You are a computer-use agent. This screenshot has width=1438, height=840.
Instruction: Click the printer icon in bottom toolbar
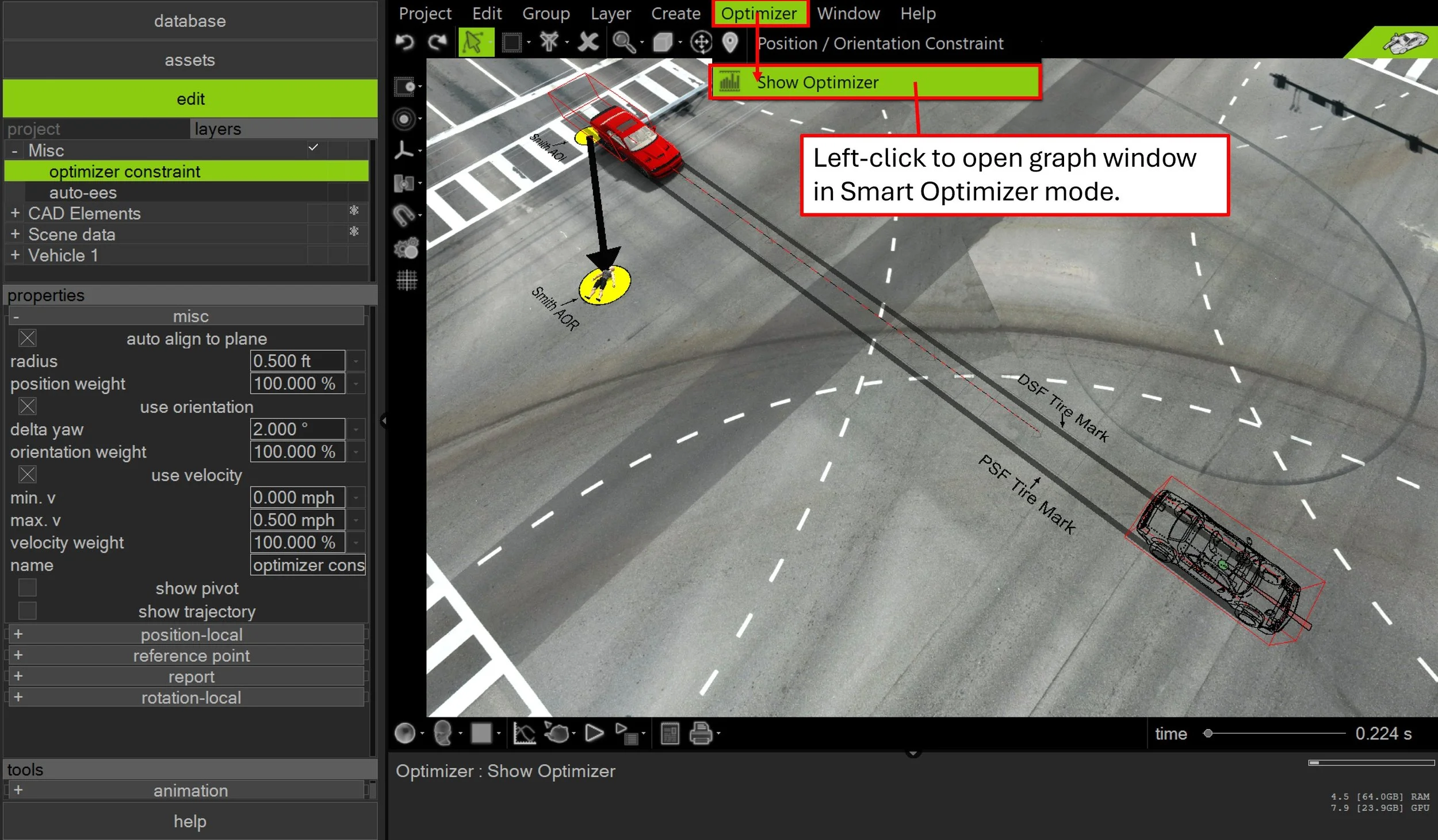click(x=701, y=734)
